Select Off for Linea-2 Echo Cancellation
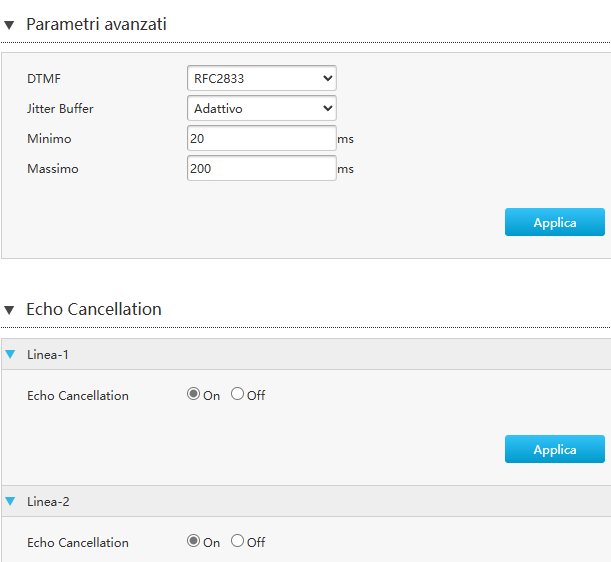This screenshot has width=611, height=562. coord(237,541)
